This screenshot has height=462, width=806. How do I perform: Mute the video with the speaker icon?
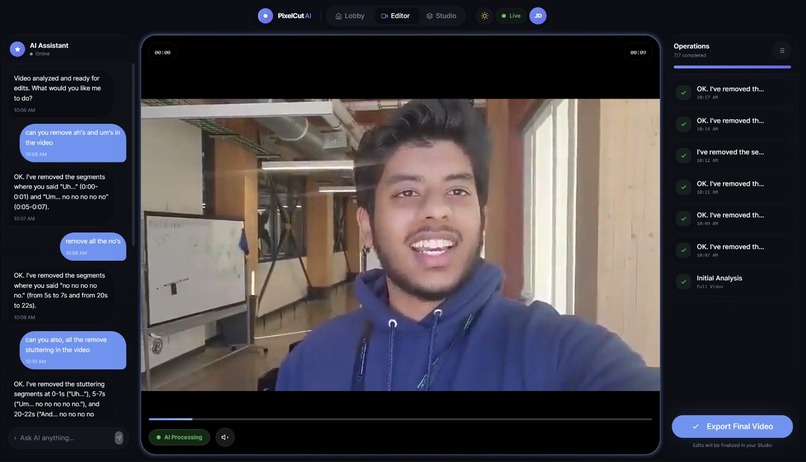point(225,437)
